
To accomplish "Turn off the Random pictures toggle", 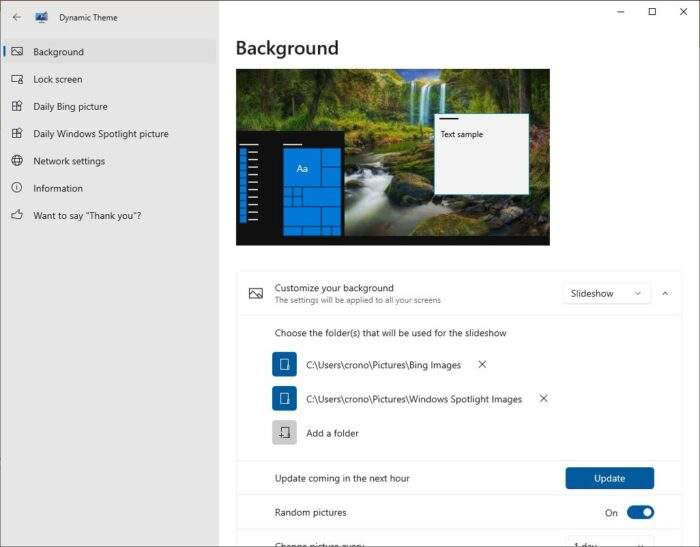I will (x=640, y=512).
